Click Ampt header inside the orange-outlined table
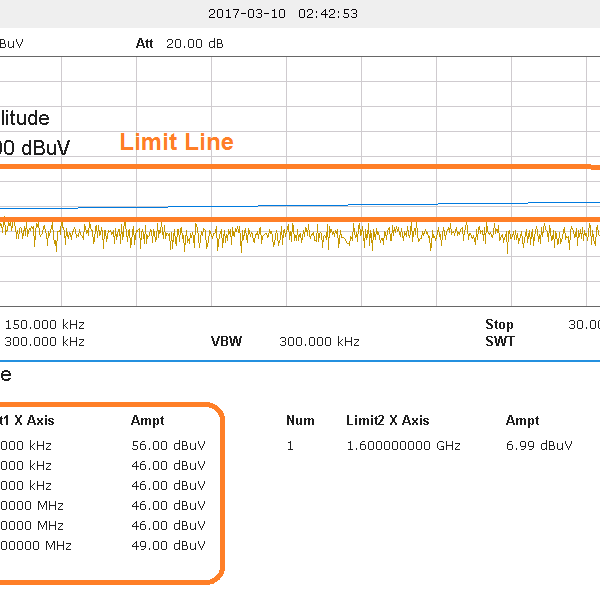The width and height of the screenshot is (600, 600). tap(147, 421)
